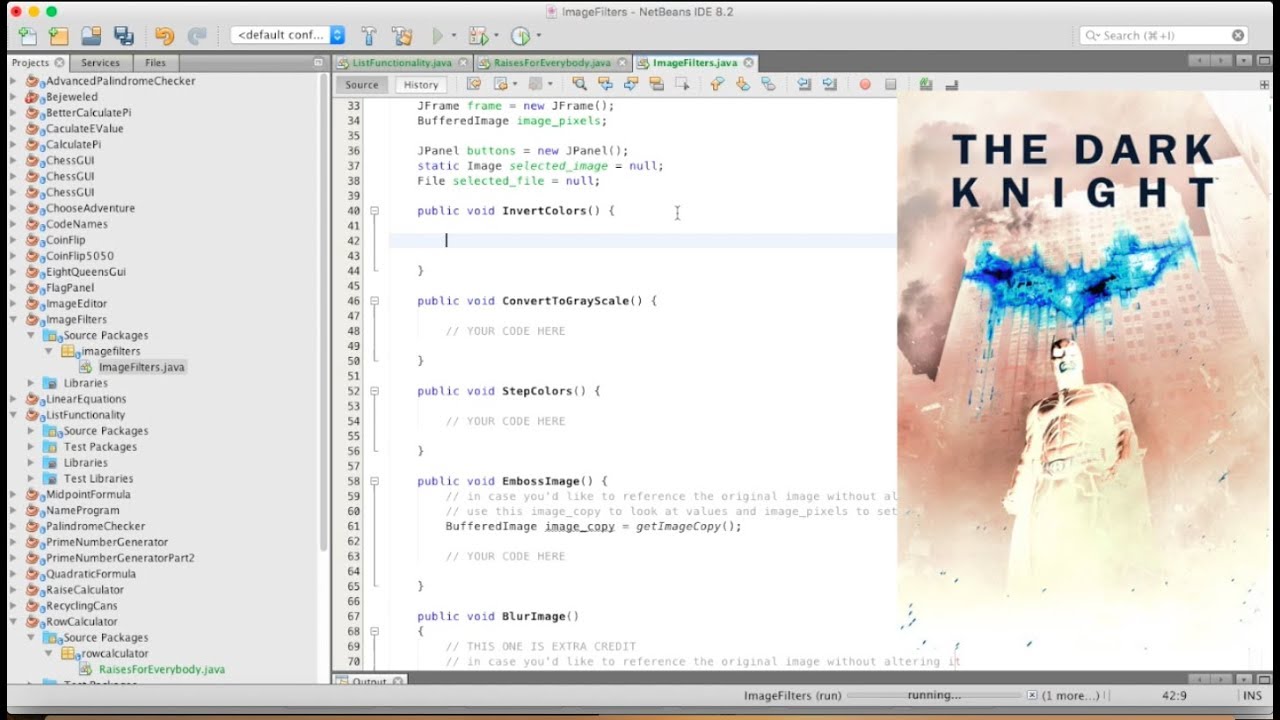Open the default config dropdown
This screenshot has width=1280, height=720.
pyautogui.click(x=288, y=35)
